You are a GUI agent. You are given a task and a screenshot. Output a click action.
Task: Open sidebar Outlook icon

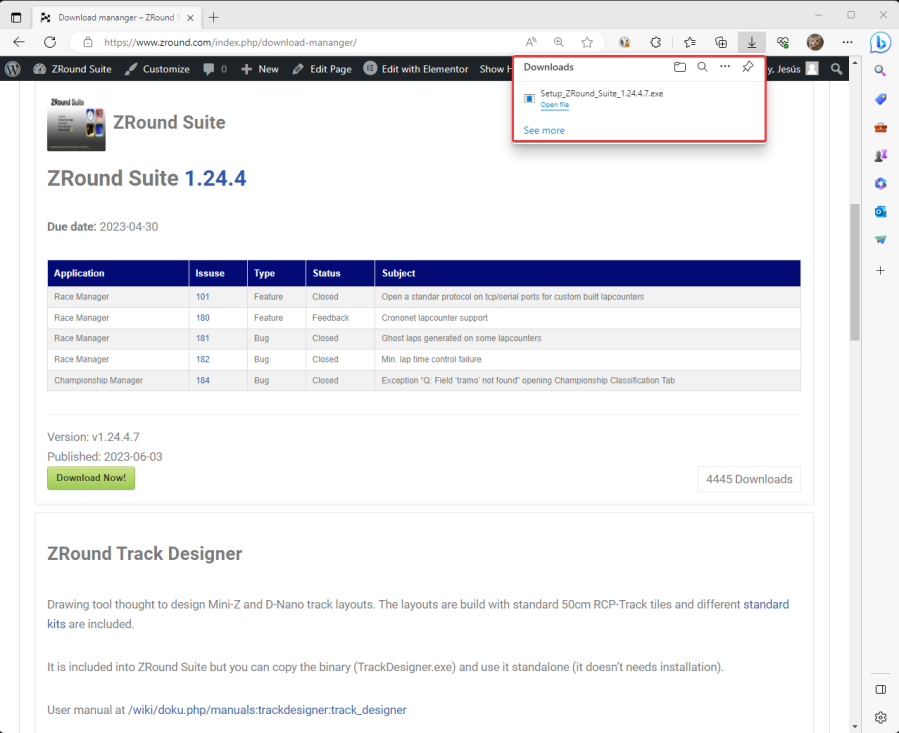(x=880, y=212)
